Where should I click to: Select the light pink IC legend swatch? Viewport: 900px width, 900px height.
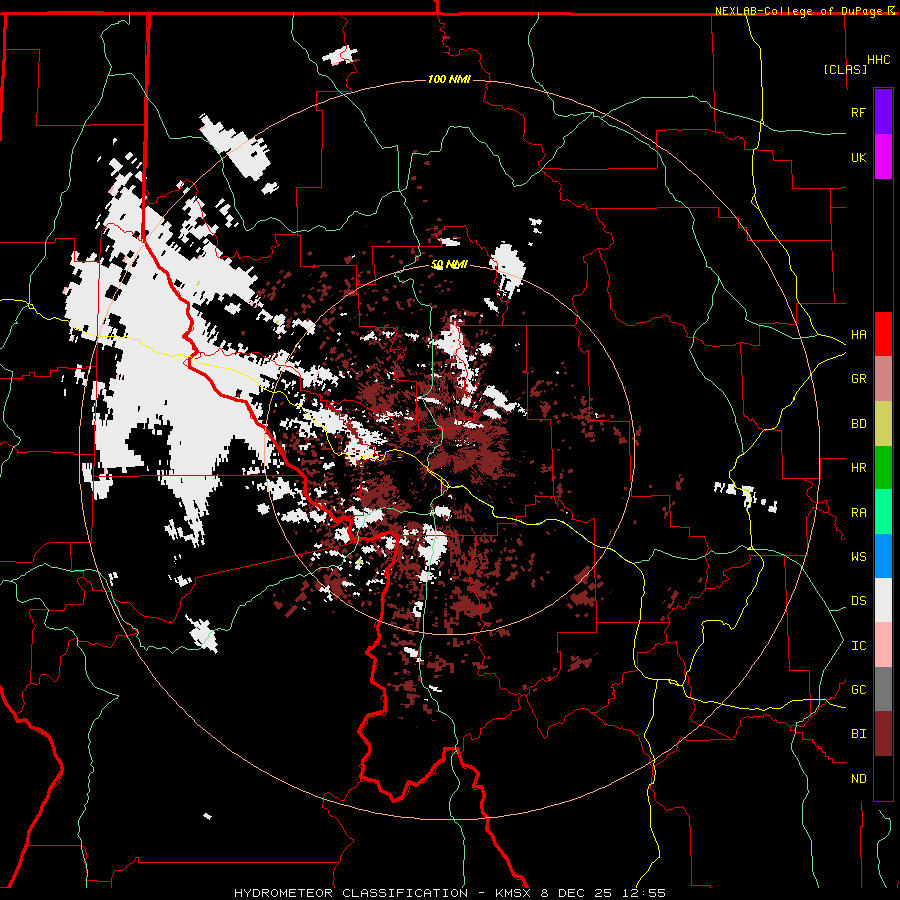click(883, 645)
